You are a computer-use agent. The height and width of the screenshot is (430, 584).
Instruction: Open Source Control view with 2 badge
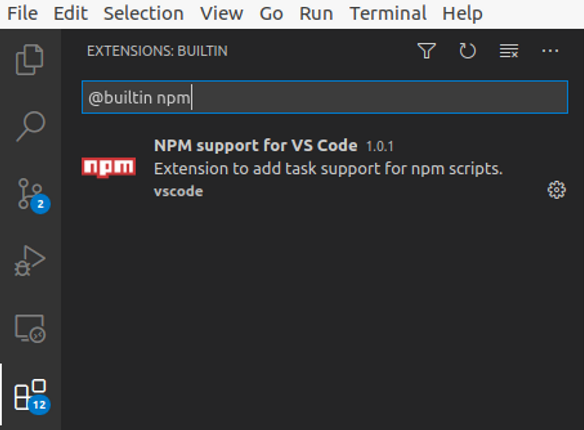(33, 196)
